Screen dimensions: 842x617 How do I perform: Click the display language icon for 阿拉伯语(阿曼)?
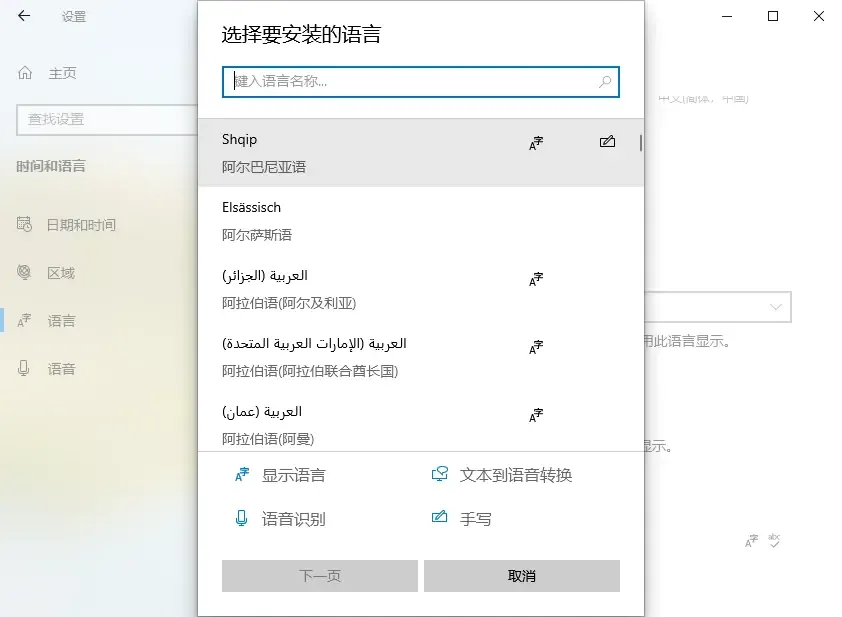tap(536, 415)
